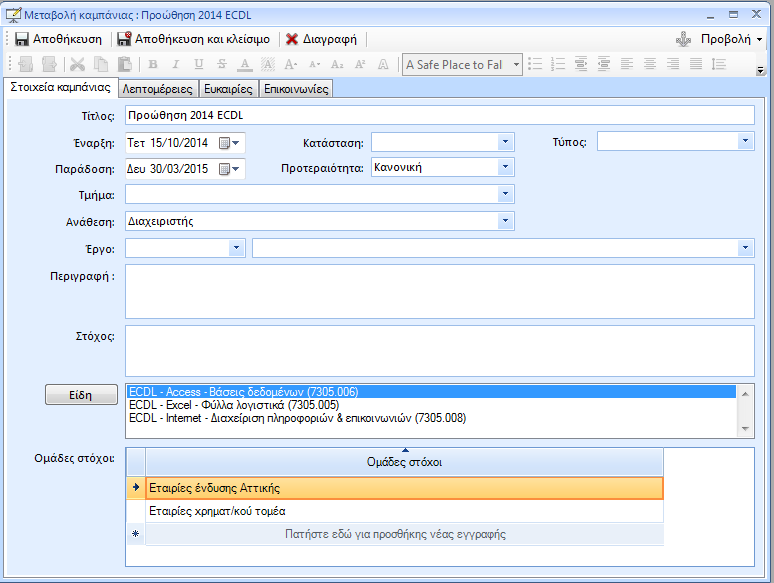Switch to the Λεπτομέρειες tab
The image size is (774, 583).
coord(158,89)
